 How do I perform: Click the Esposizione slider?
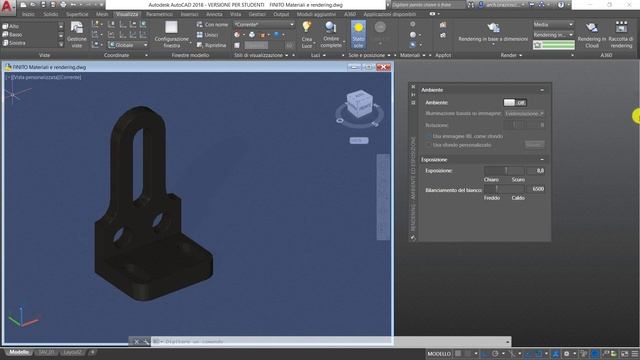tap(504, 171)
